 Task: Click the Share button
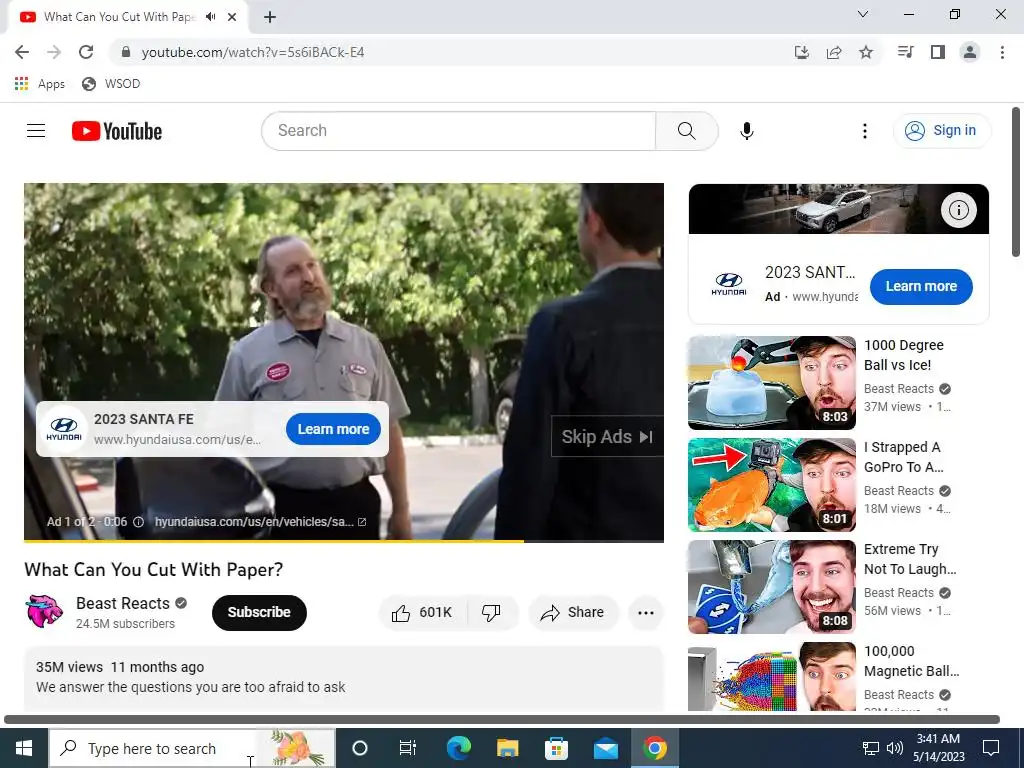573,613
